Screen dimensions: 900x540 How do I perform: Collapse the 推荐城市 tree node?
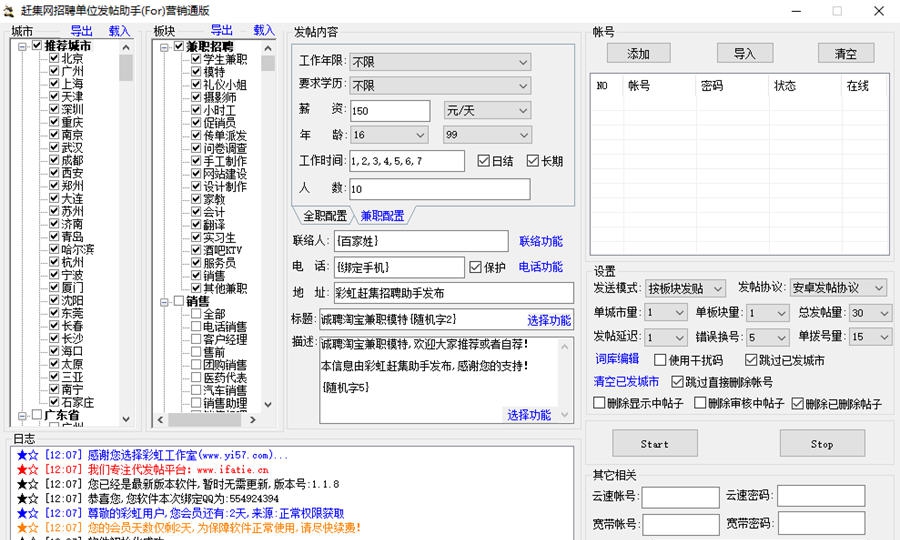[x=22, y=46]
